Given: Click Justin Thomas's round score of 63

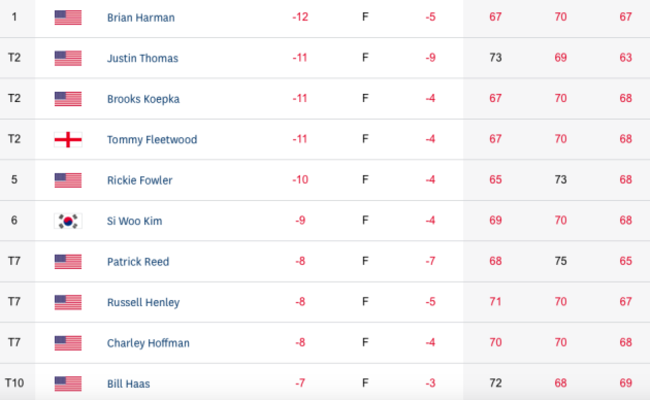Looking at the screenshot, I should [625, 58].
